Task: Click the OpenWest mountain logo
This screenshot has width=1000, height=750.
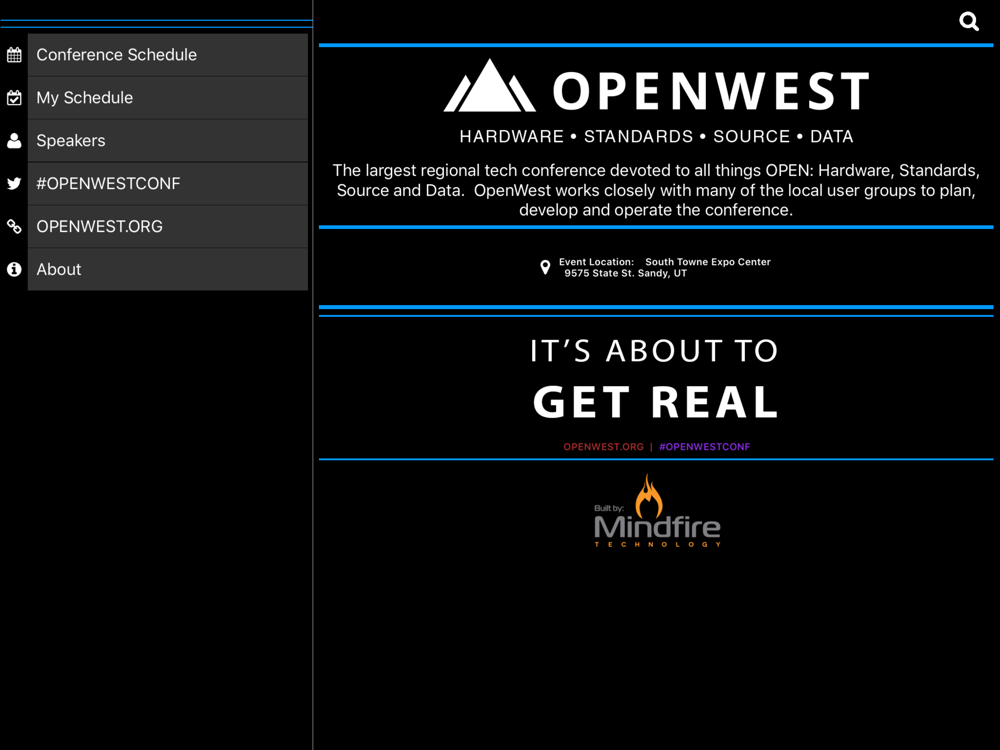Action: [656, 87]
